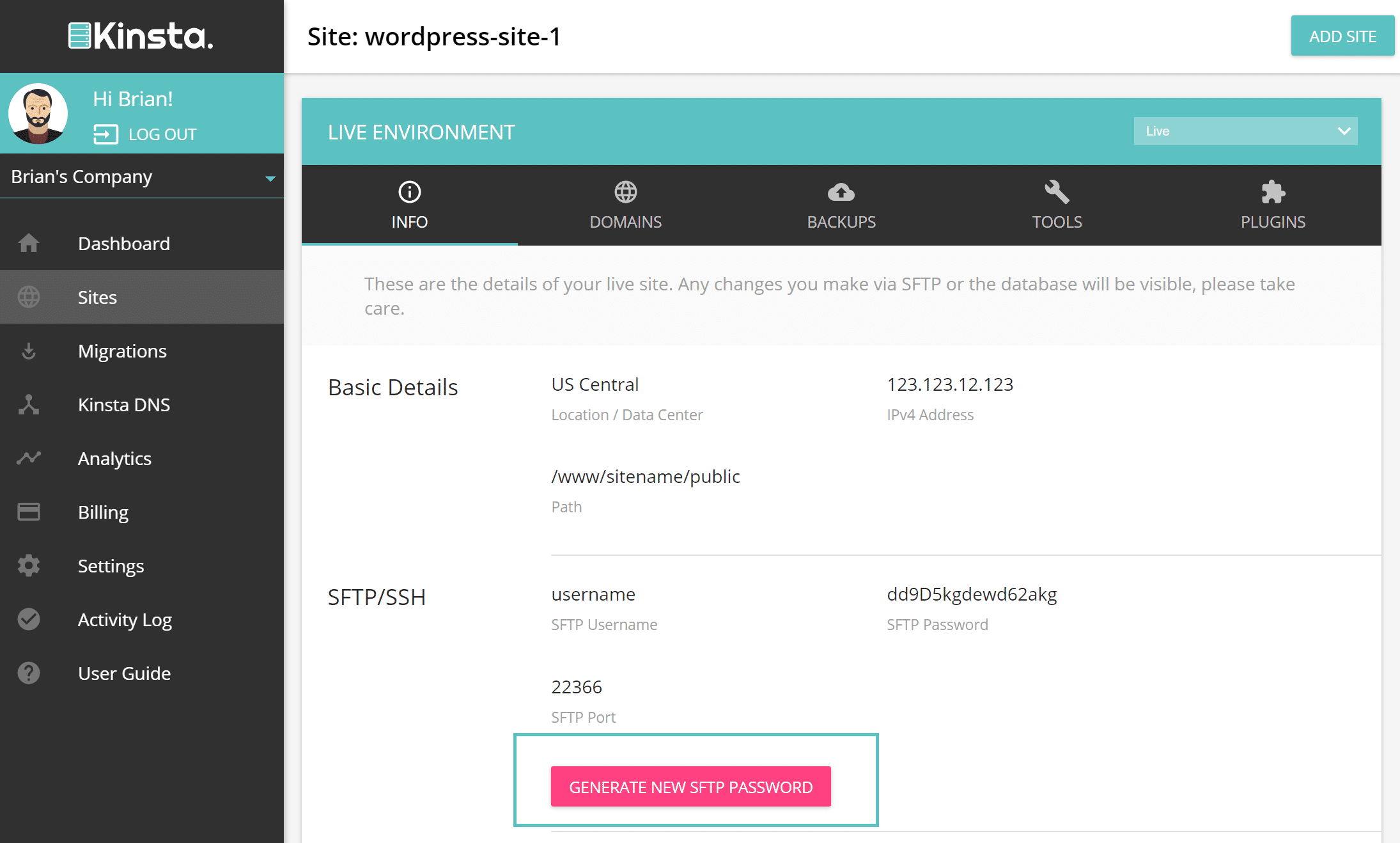Click the Migrations download arrow icon
The height and width of the screenshot is (843, 1400).
point(29,351)
